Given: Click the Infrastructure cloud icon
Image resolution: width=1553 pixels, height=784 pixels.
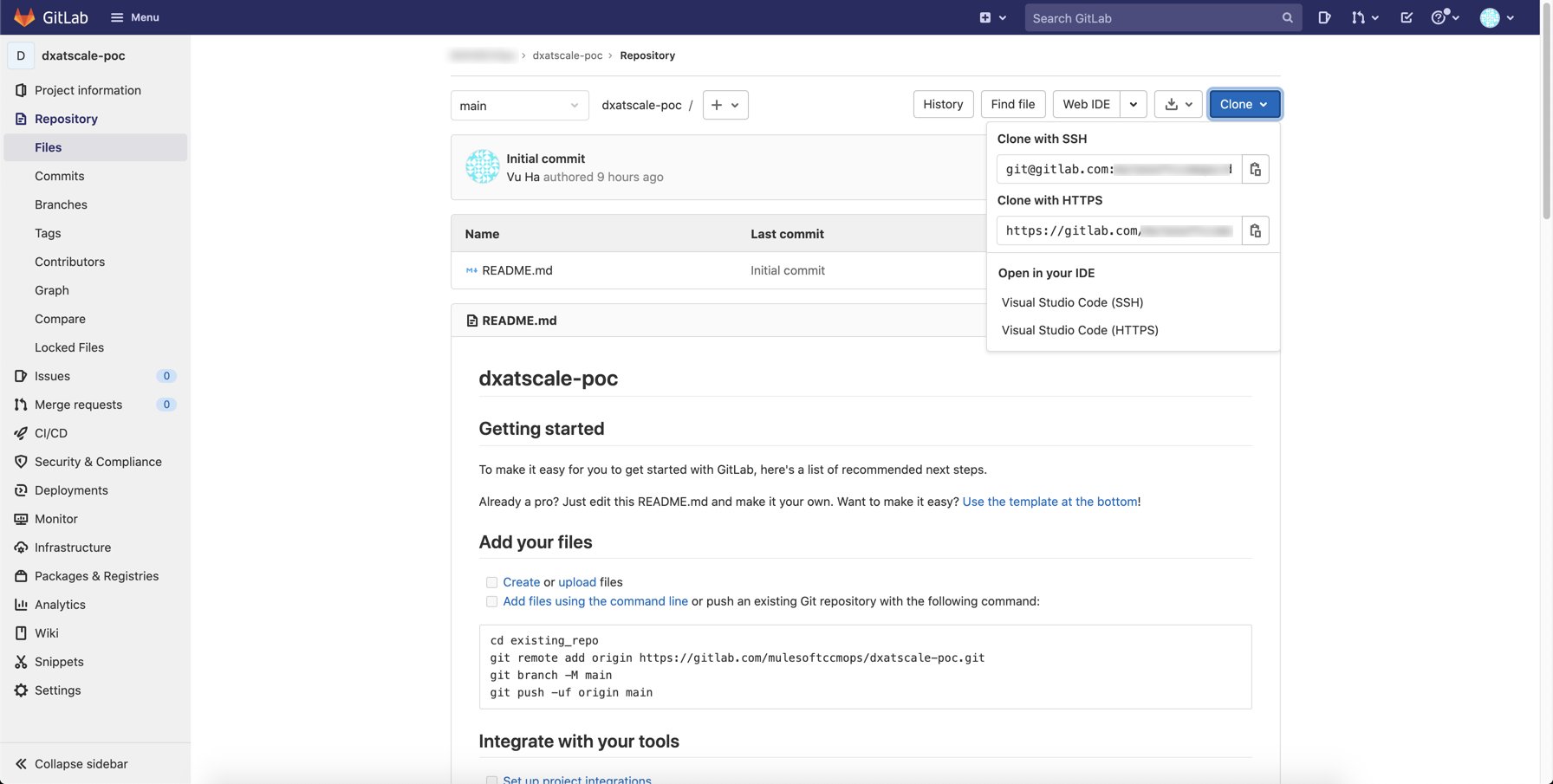Looking at the screenshot, I should click(x=21, y=548).
